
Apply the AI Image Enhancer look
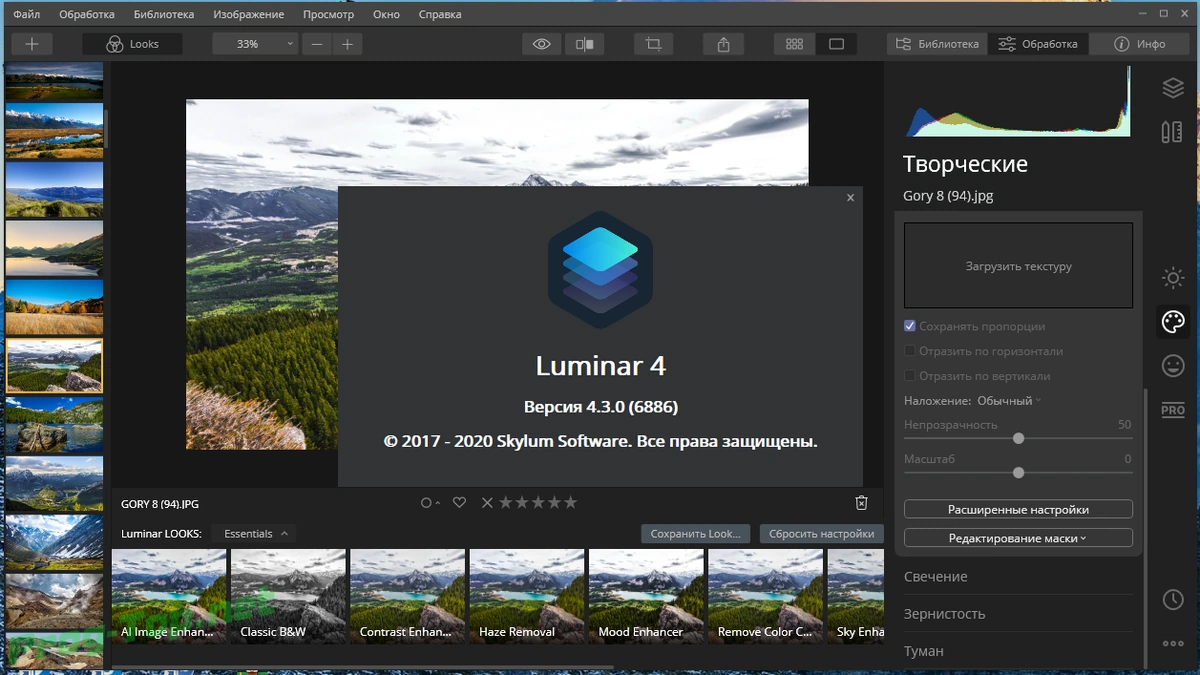click(x=169, y=595)
